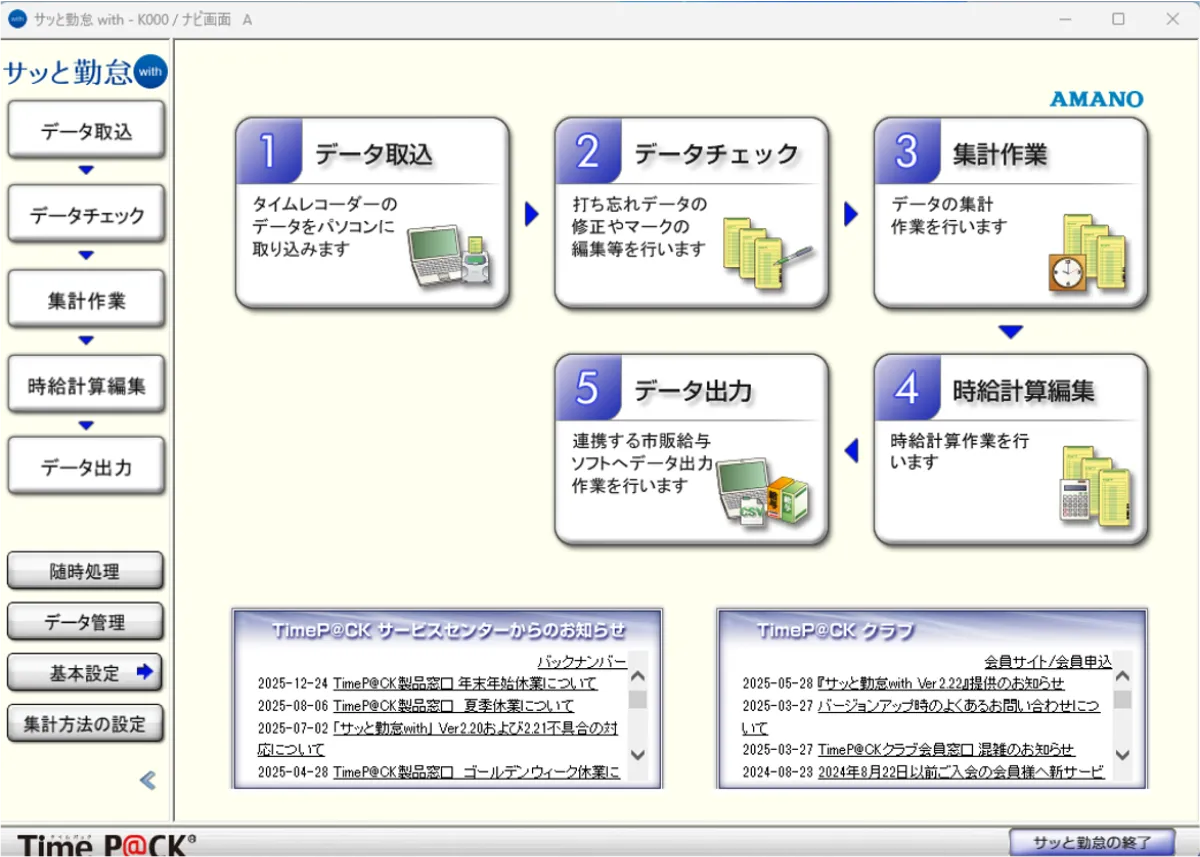
Task: Collapse the sidebar with the double chevron icon
Action: (148, 780)
